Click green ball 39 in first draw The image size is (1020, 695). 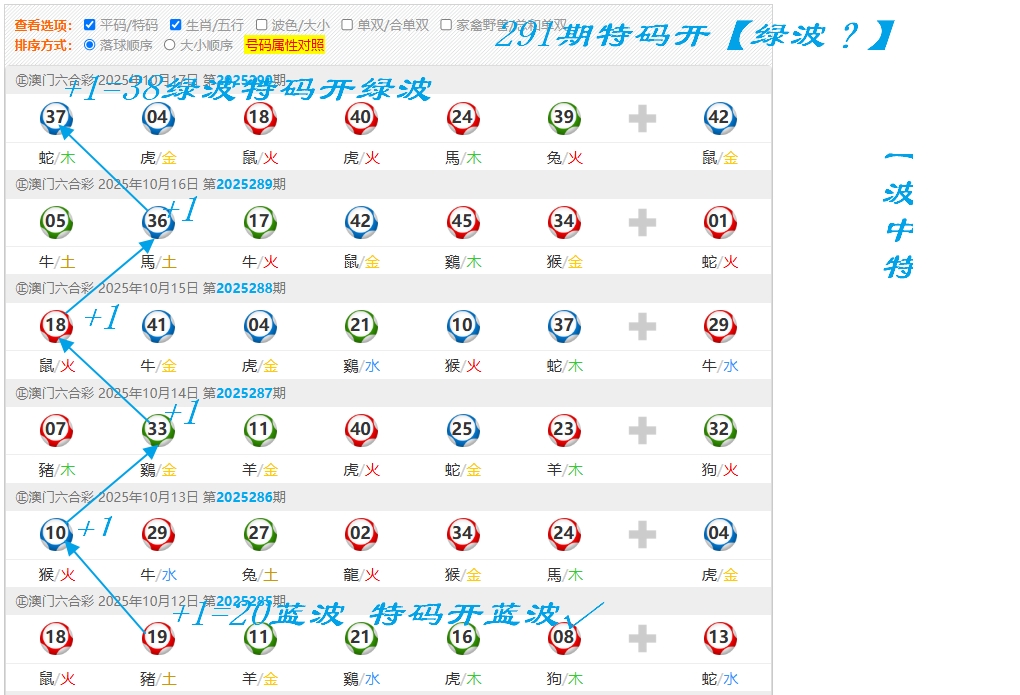564,118
